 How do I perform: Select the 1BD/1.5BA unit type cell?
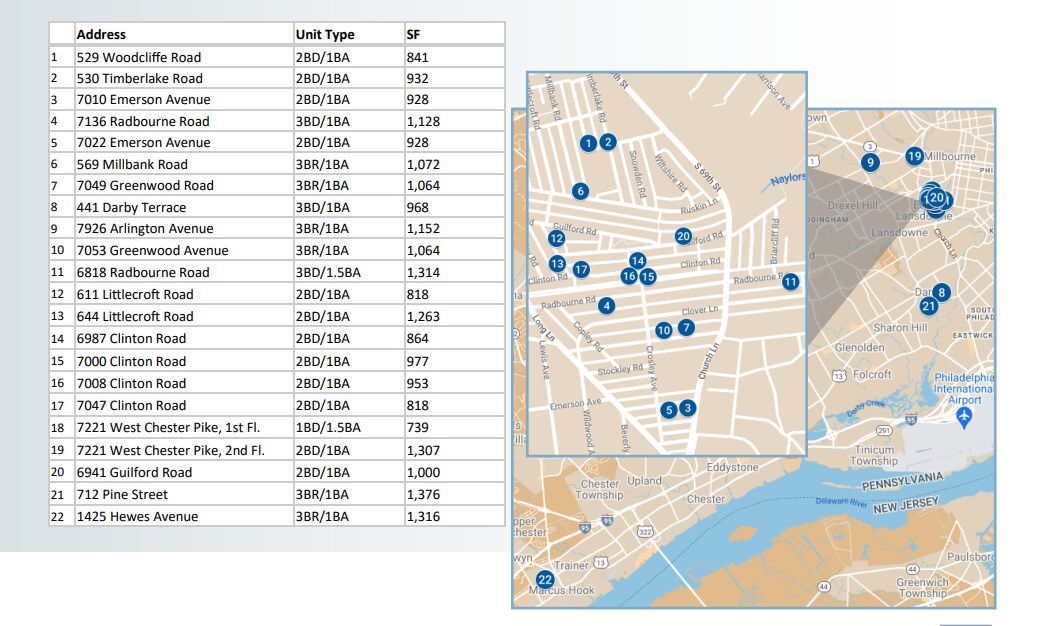(328, 428)
